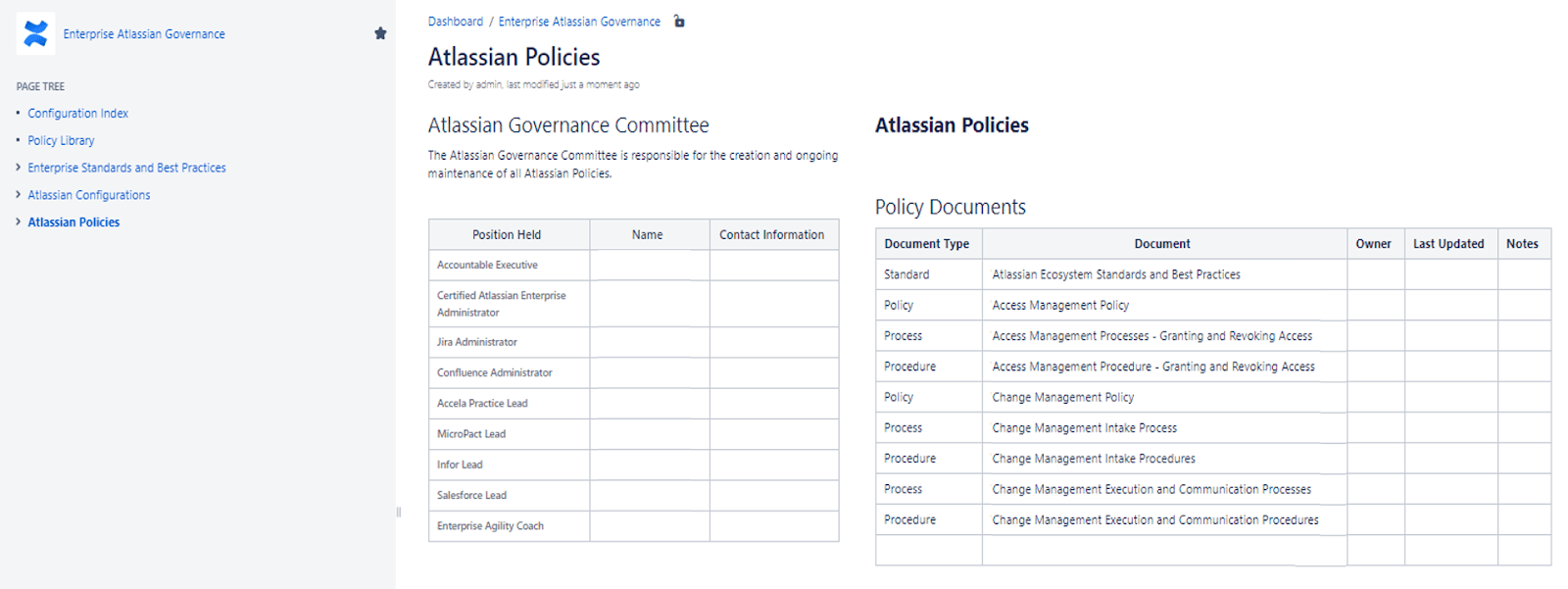Click the Standard document type cell
The height and width of the screenshot is (589, 1568).
pos(928,274)
